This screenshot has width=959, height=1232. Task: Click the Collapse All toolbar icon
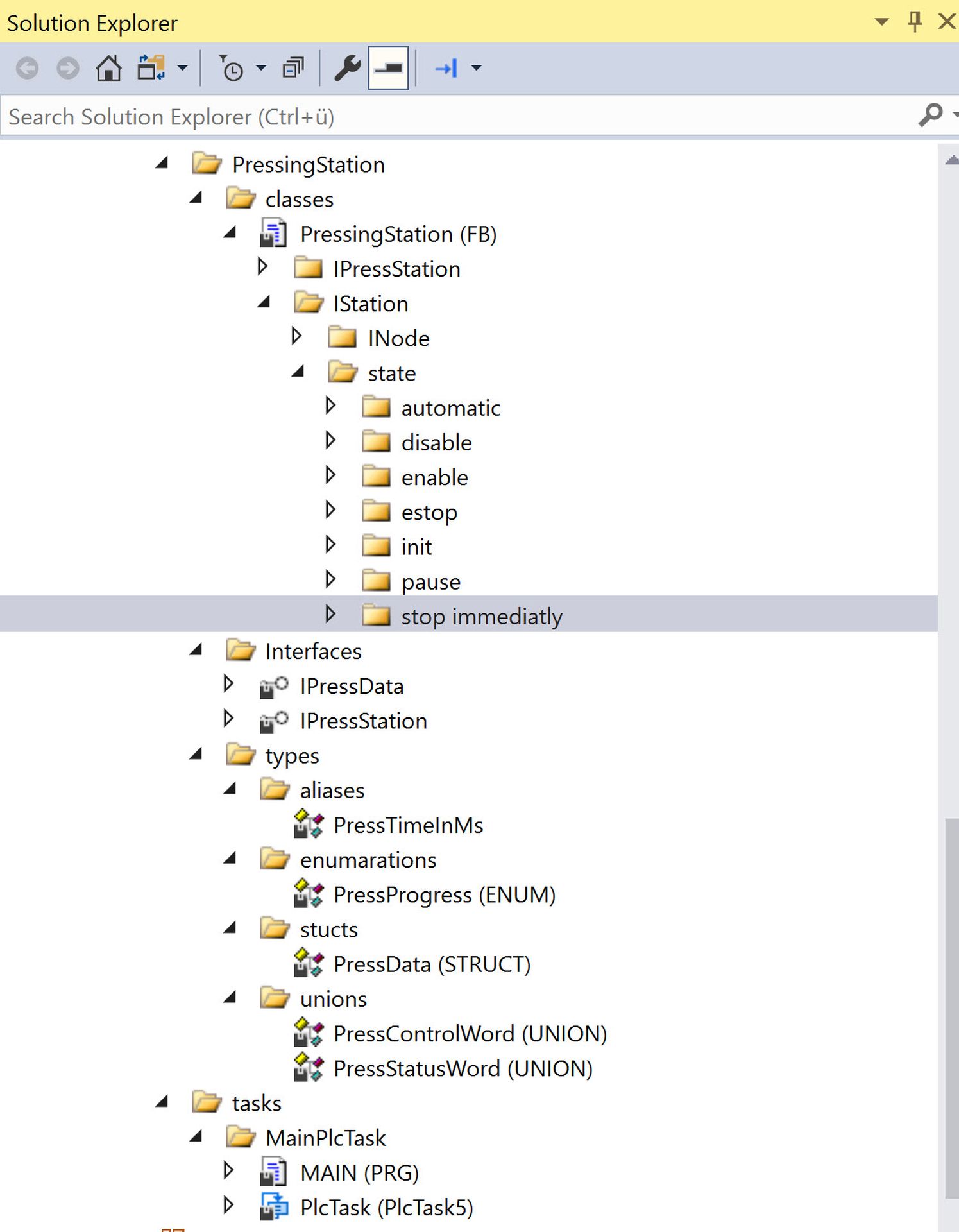[293, 68]
